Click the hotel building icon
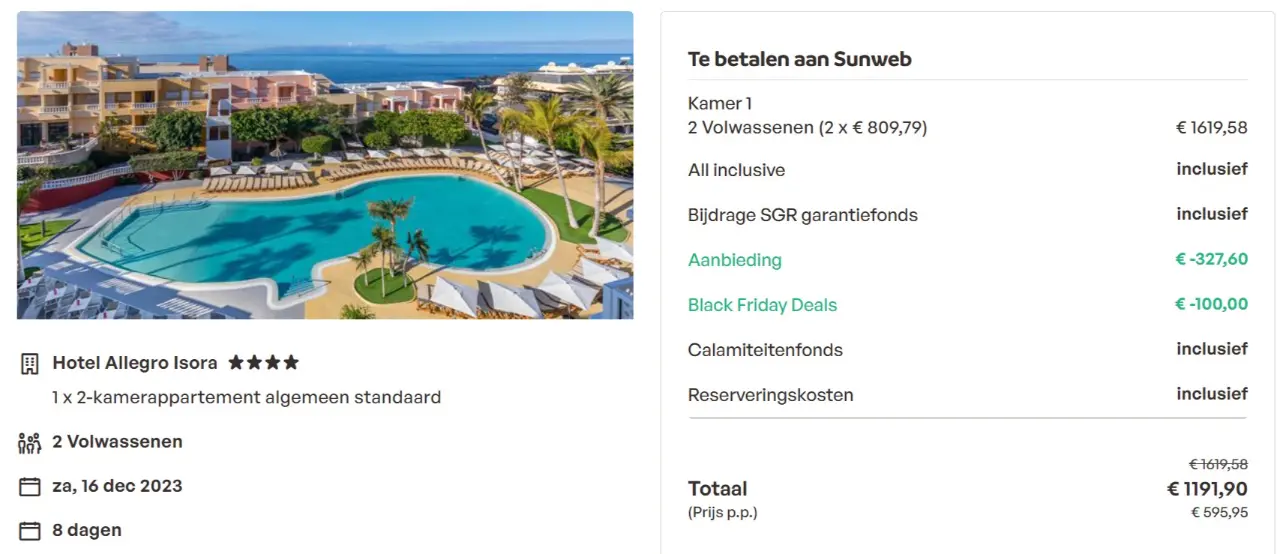This screenshot has width=1277, height=554. (30, 363)
